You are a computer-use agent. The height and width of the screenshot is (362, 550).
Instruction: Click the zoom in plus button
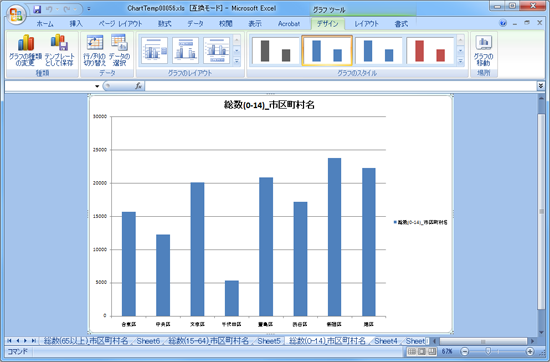pyautogui.click(x=530, y=351)
